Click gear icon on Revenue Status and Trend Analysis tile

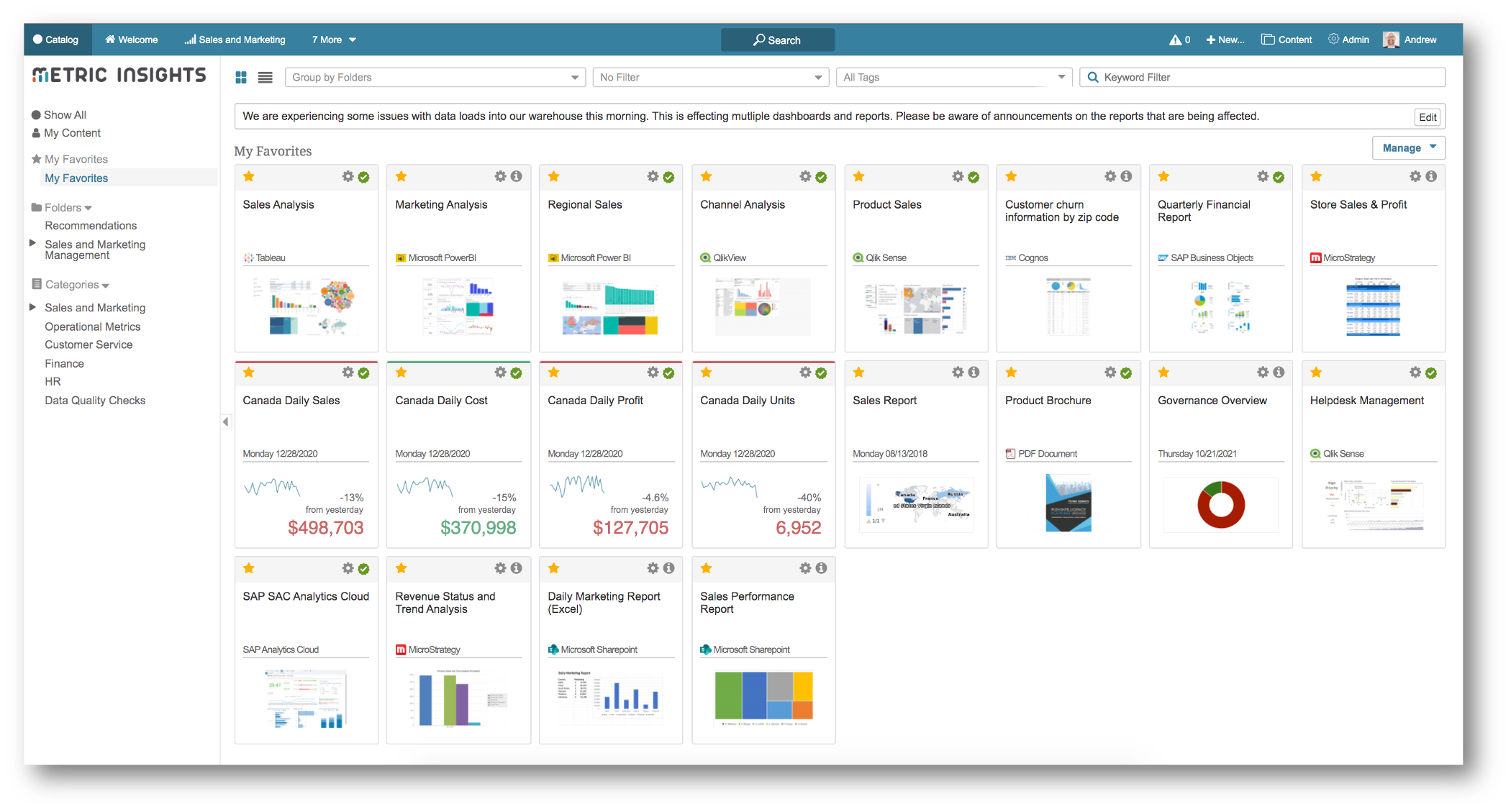[x=501, y=568]
